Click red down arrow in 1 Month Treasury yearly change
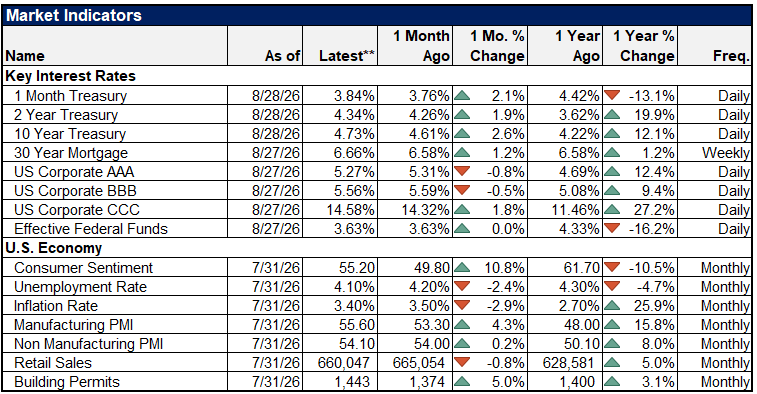The height and width of the screenshot is (394, 757). [612, 95]
